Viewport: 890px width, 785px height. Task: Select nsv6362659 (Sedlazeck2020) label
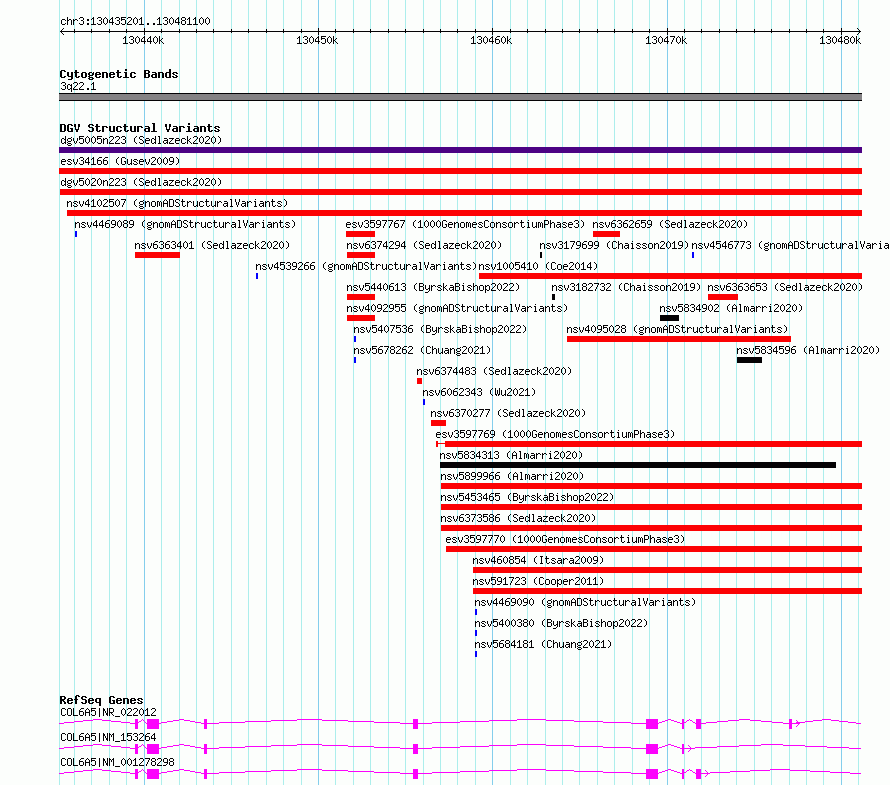pyautogui.click(x=670, y=224)
